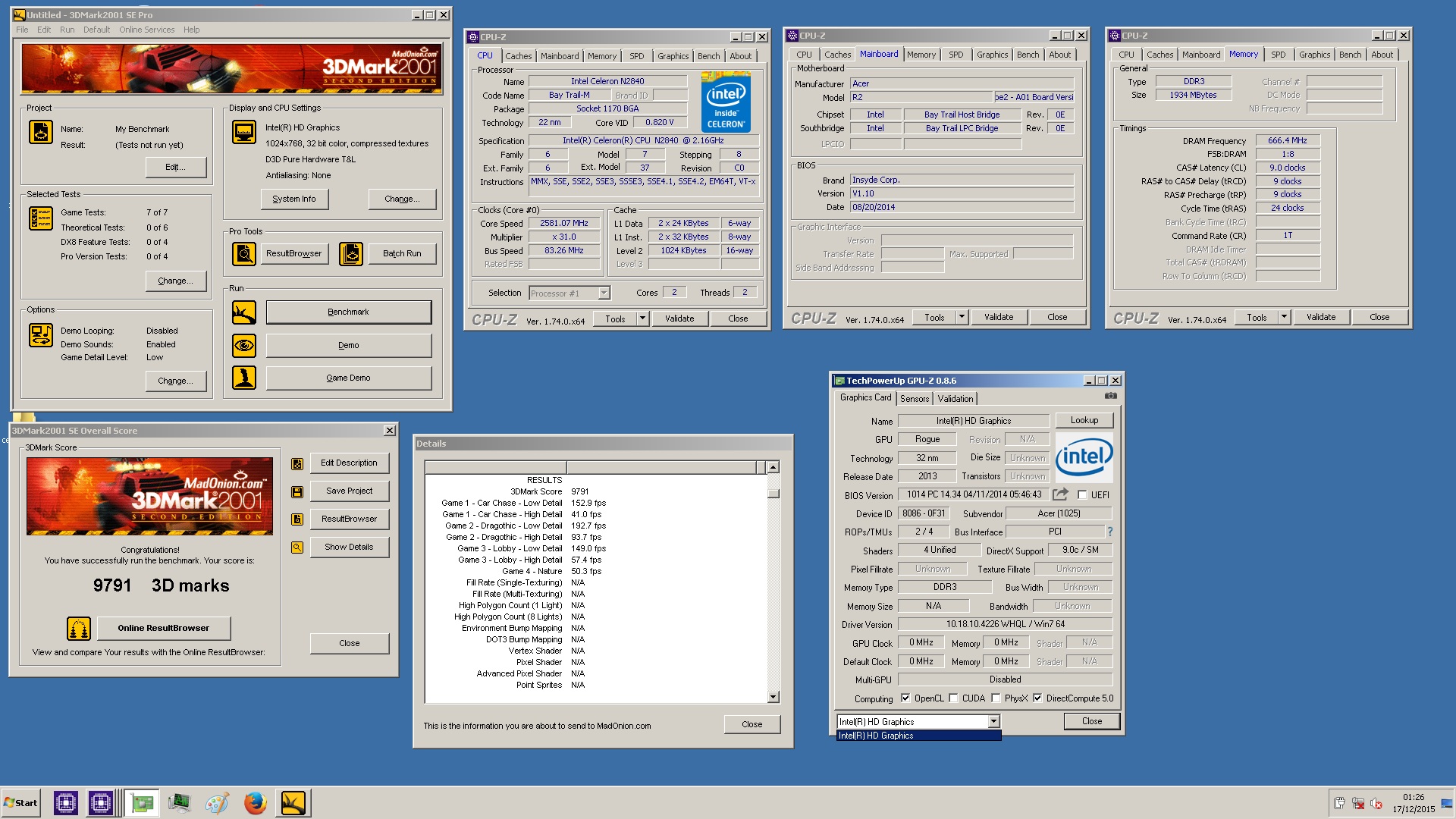
Task: Click scroll down arrow in Details window
Action: 773,697
